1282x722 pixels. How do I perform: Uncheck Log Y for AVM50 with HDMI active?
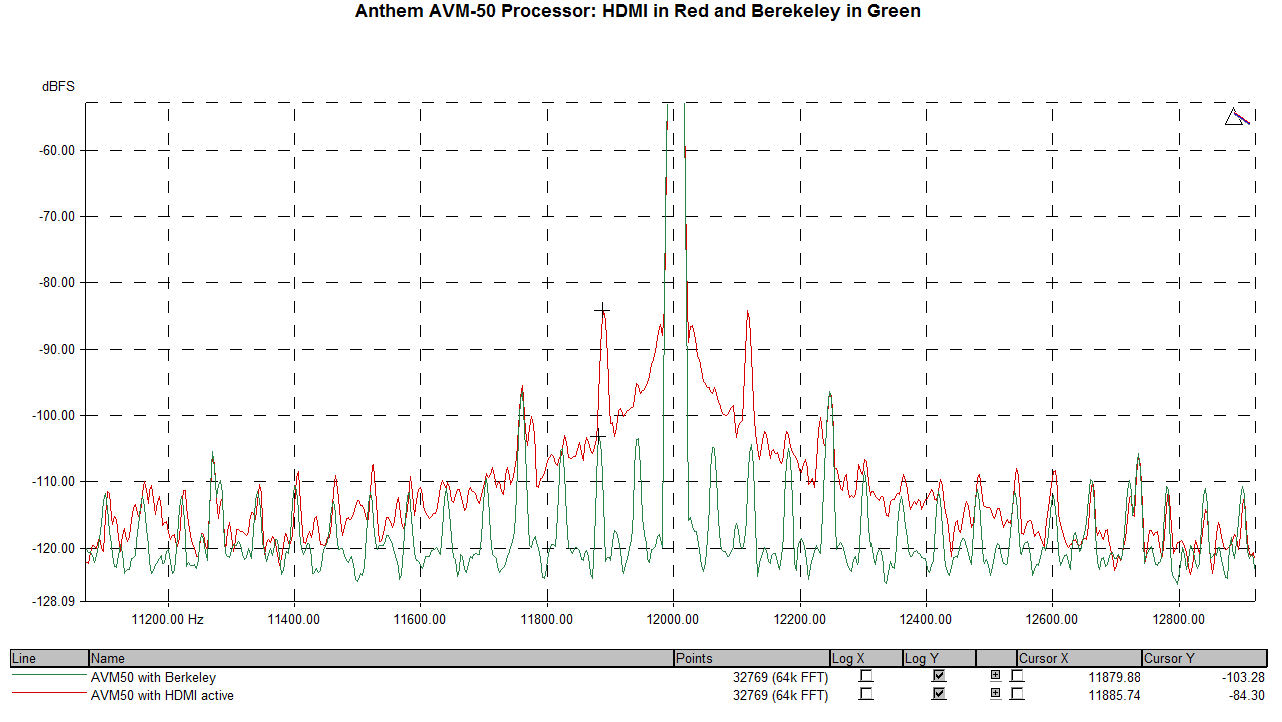pyautogui.click(x=939, y=694)
